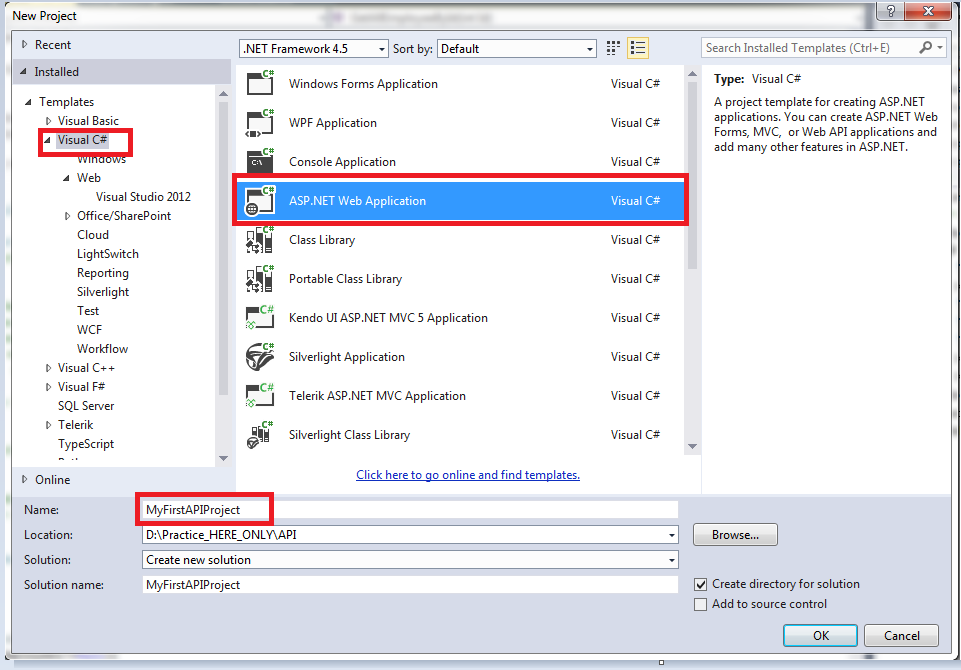Image resolution: width=961 pixels, height=670 pixels.
Task: Select the Cloud template category
Action: pyautogui.click(x=93, y=235)
